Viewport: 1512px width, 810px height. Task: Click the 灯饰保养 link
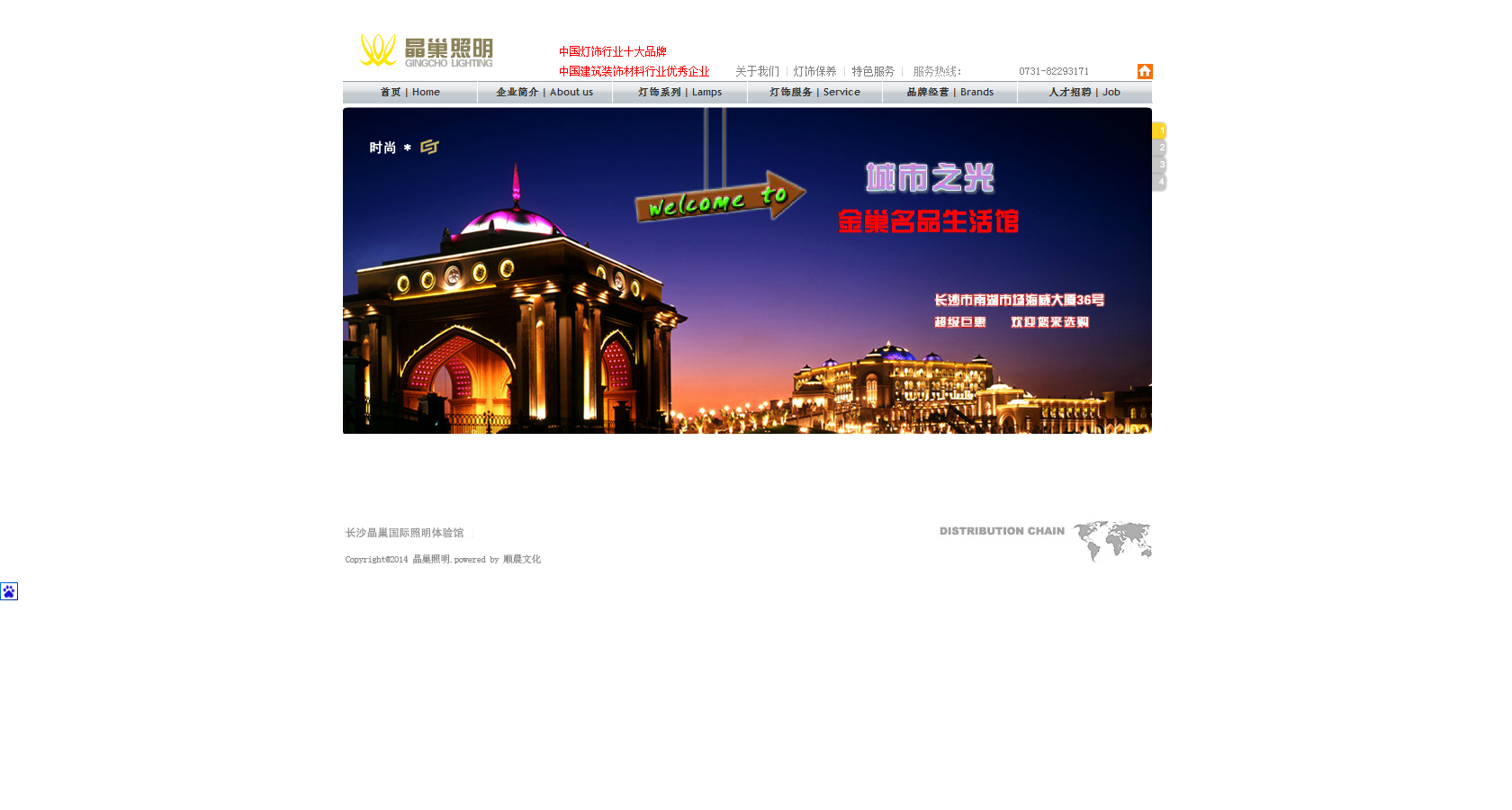(814, 71)
